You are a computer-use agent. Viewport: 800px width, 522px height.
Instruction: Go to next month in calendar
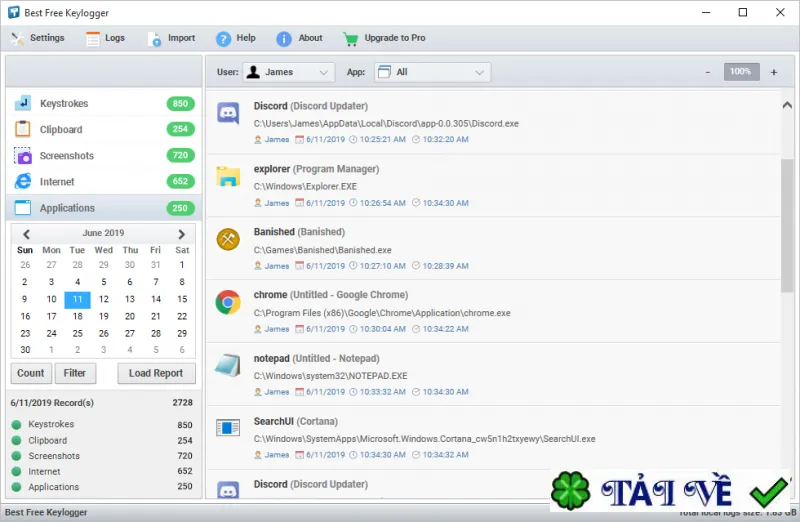(181, 234)
